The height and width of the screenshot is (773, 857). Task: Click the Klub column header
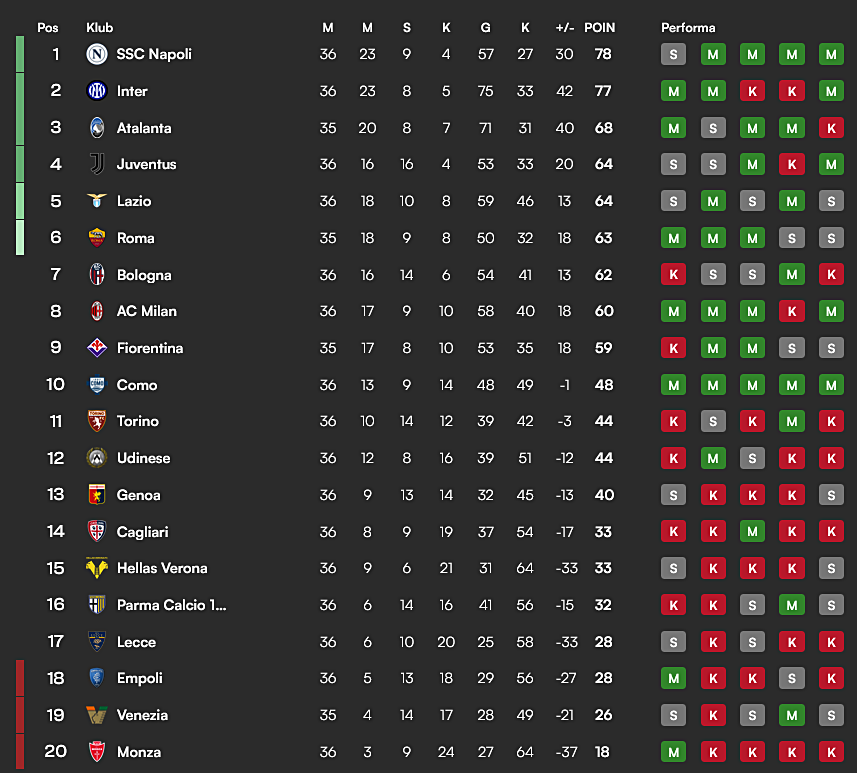click(99, 28)
